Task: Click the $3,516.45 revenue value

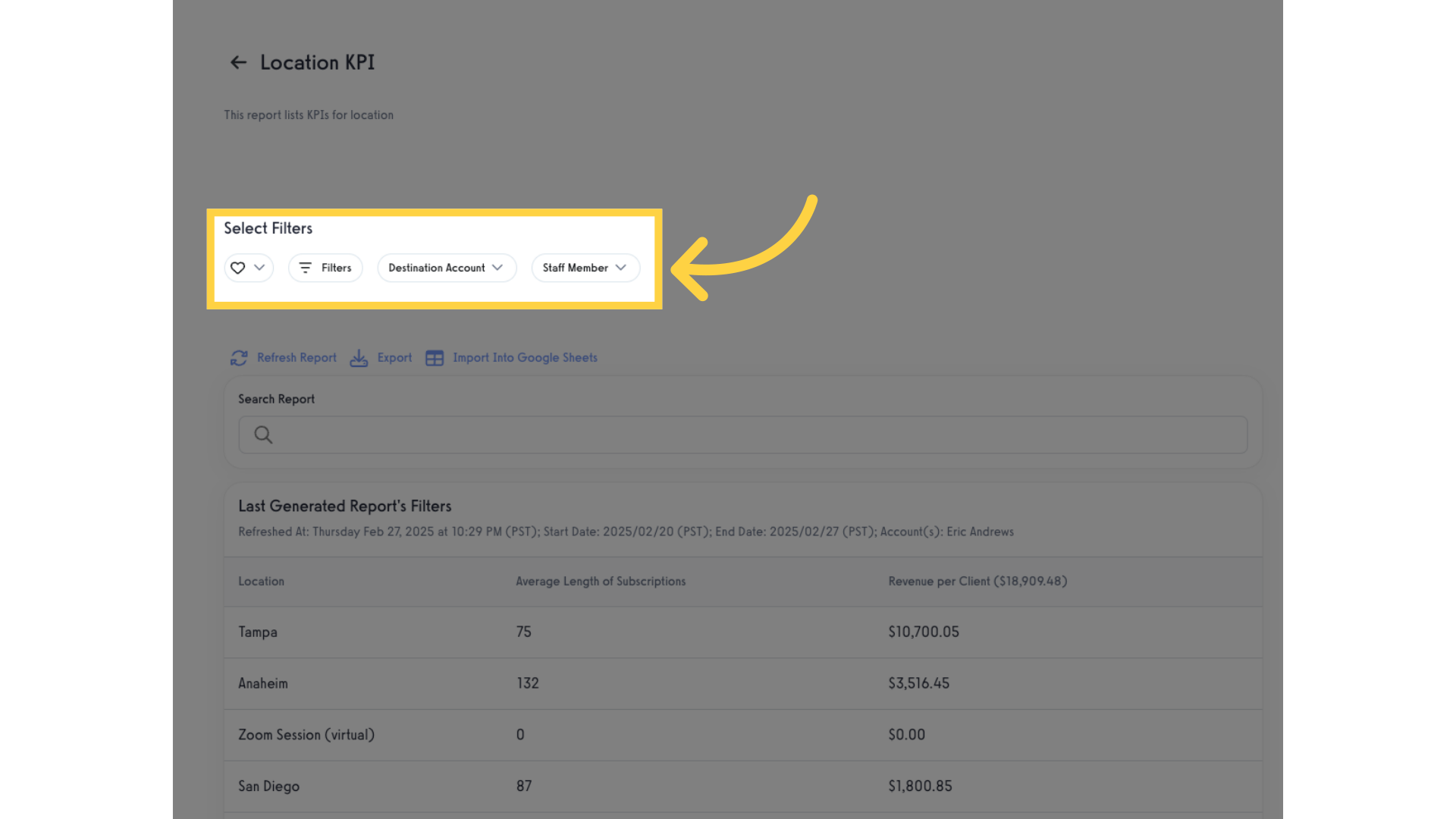Action: [x=918, y=683]
